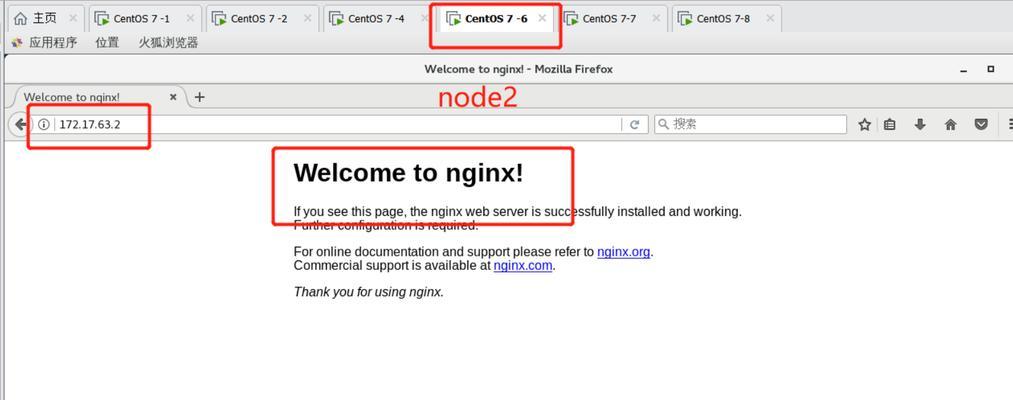Go back with the Firefox back arrow
The height and width of the screenshot is (400, 1013).
click(x=20, y=125)
